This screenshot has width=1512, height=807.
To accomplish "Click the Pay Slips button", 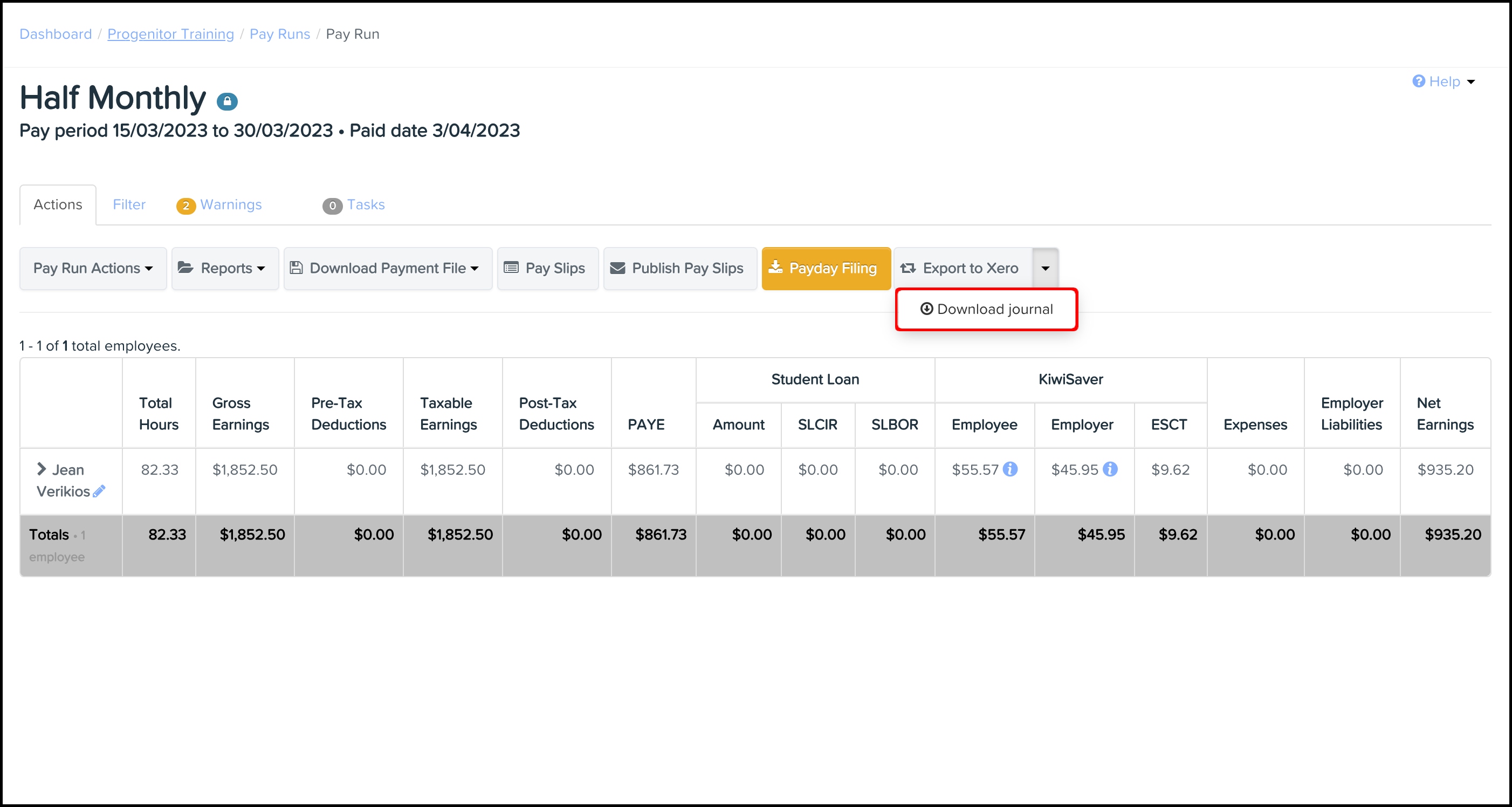I will 547,268.
